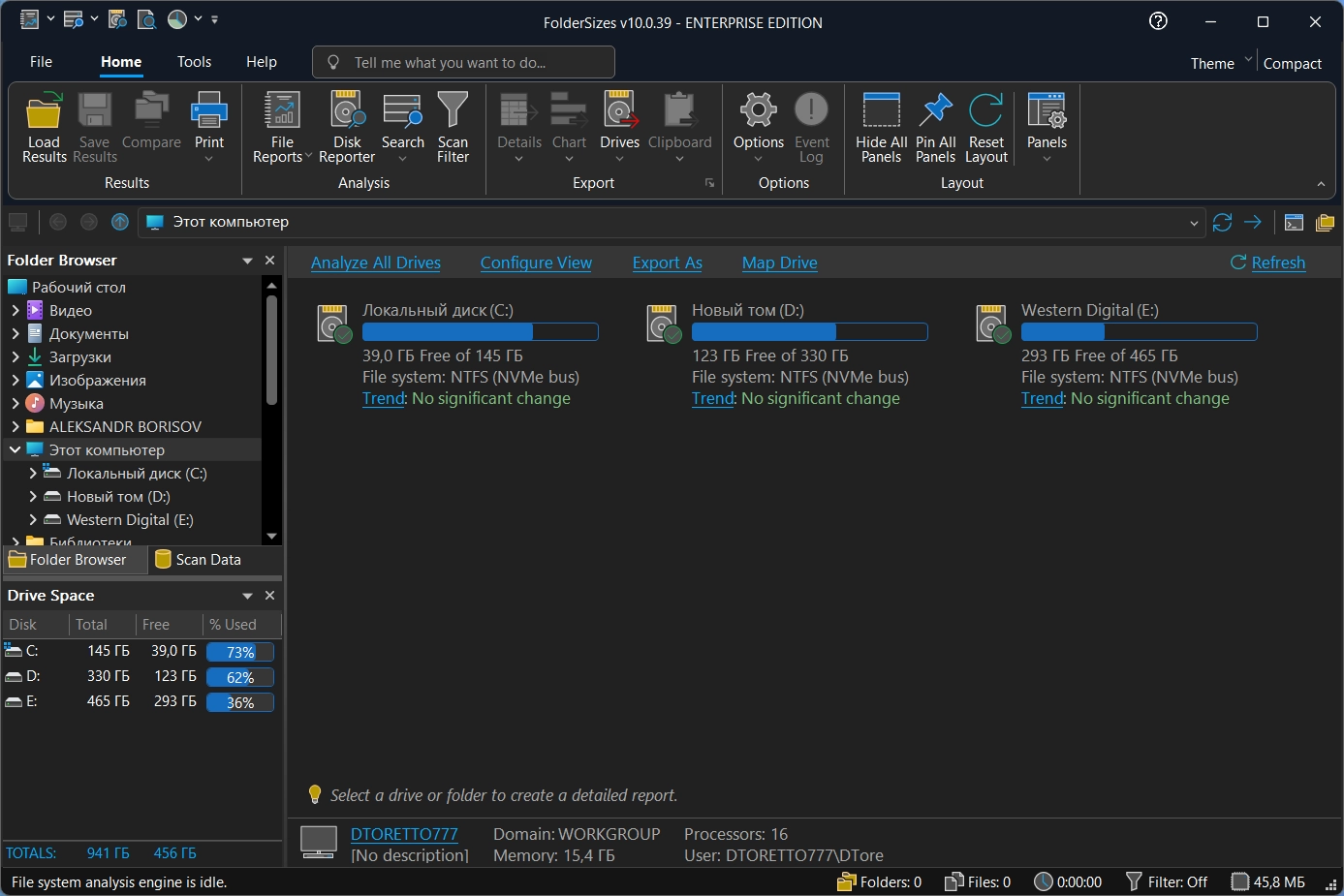
Task: Open the Theme dropdown
Action: click(x=1221, y=63)
